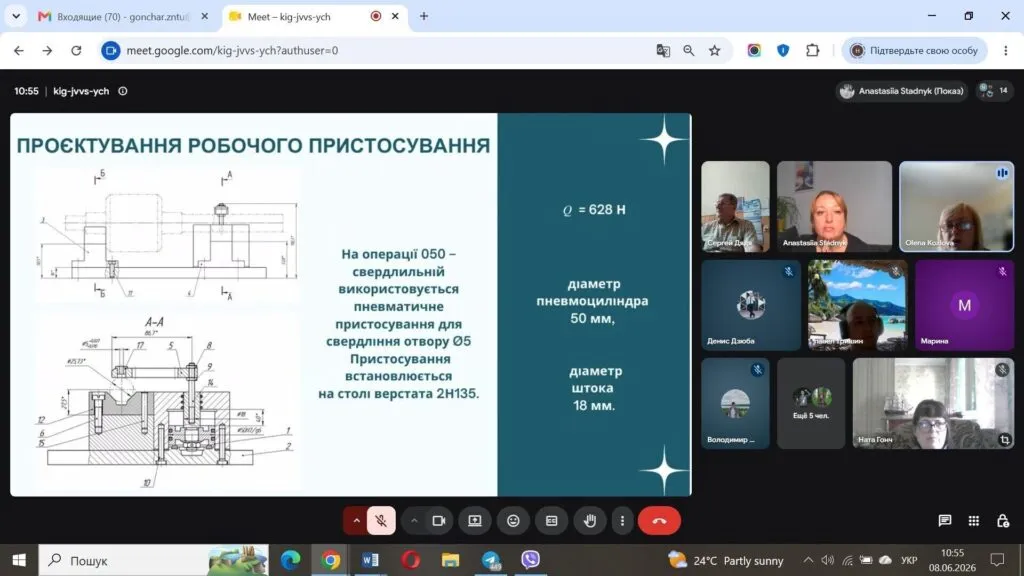Click Anastasiia Stadnyk presentation indicator
The height and width of the screenshot is (576, 1024).
(x=902, y=91)
